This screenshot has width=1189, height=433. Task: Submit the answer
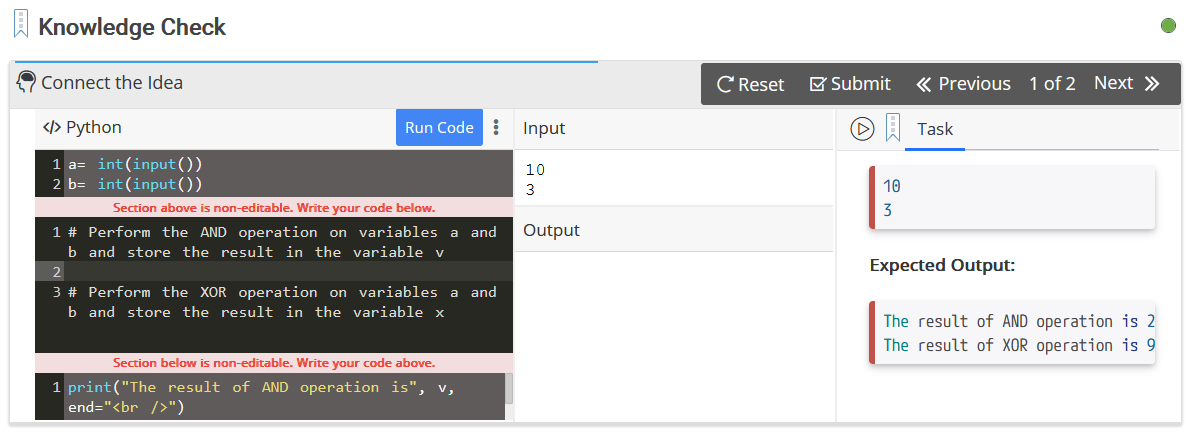coord(850,83)
